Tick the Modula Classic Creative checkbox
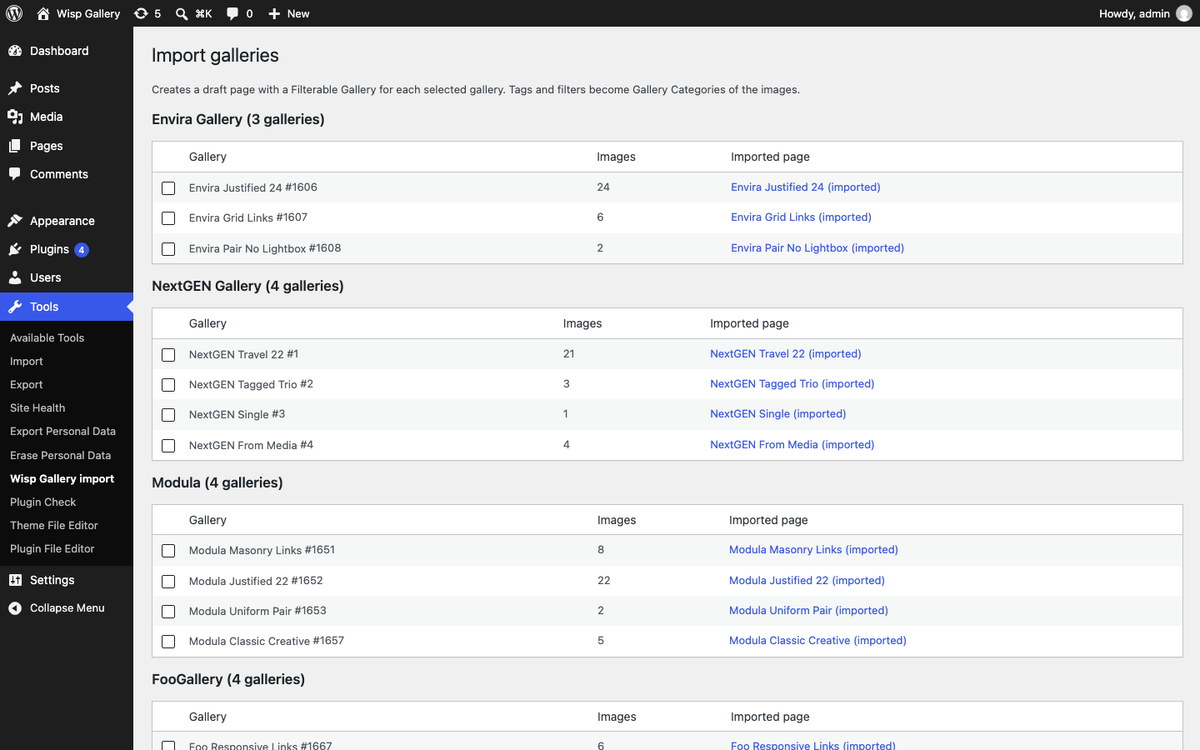Image resolution: width=1200 pixels, height=750 pixels. pyautogui.click(x=168, y=641)
